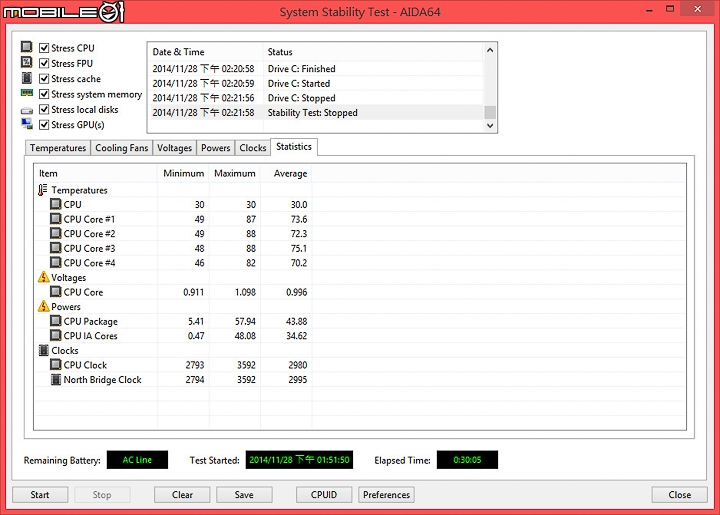The image size is (720, 515).
Task: Open the Cooling Fans tab
Action: click(x=121, y=148)
